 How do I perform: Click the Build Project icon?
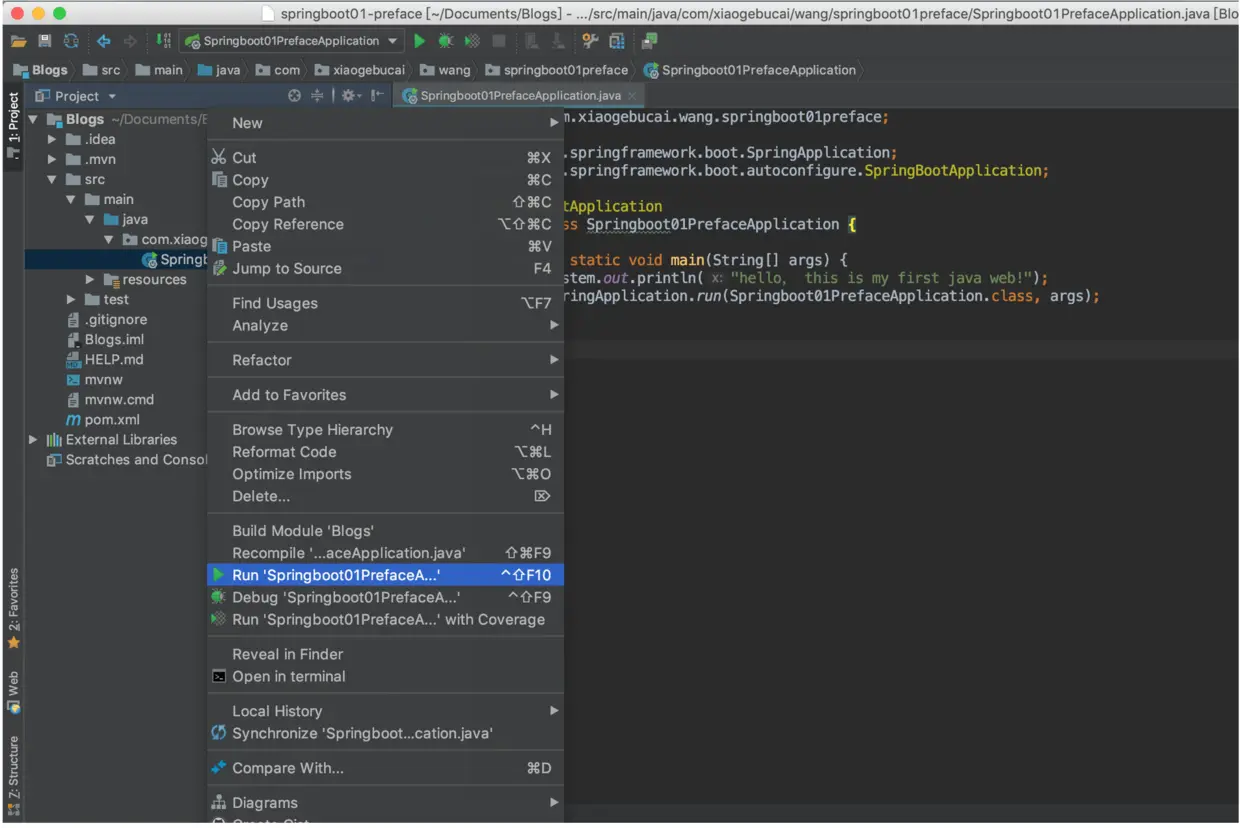pyautogui.click(x=164, y=41)
